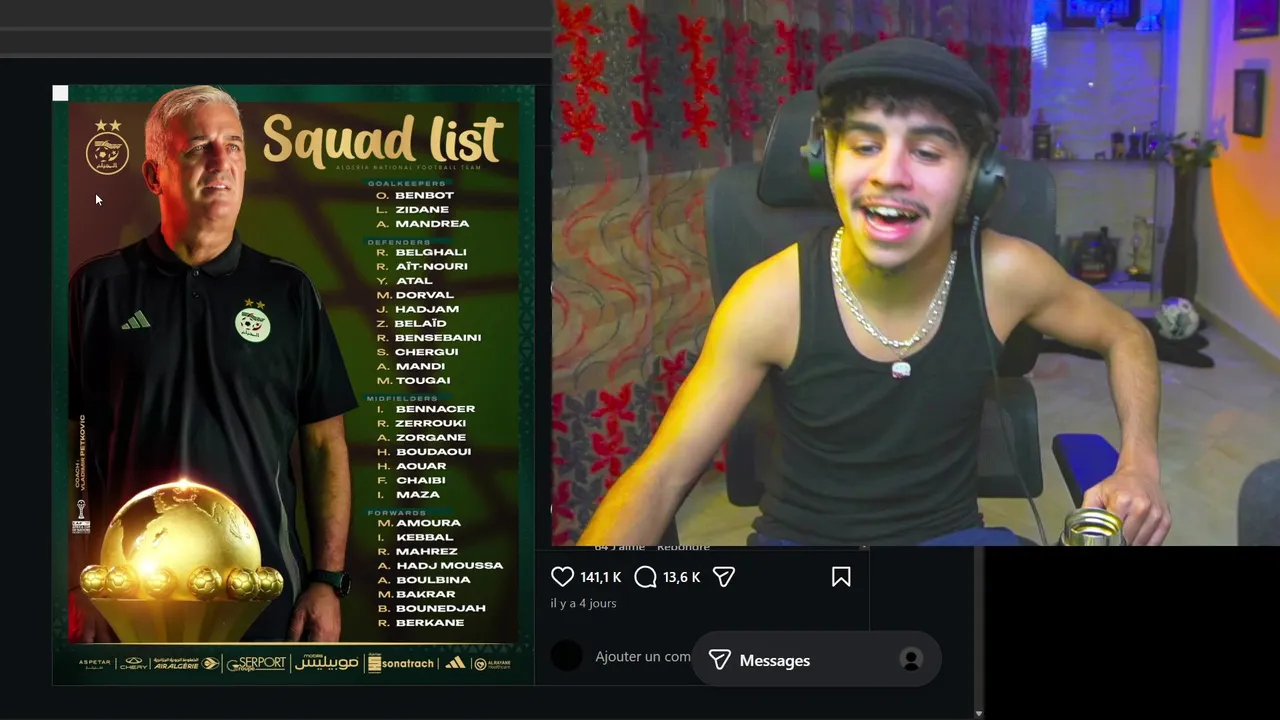This screenshot has width=1280, height=720.
Task: Click the 'il y a 4 jours' timestamp
Action: point(583,603)
